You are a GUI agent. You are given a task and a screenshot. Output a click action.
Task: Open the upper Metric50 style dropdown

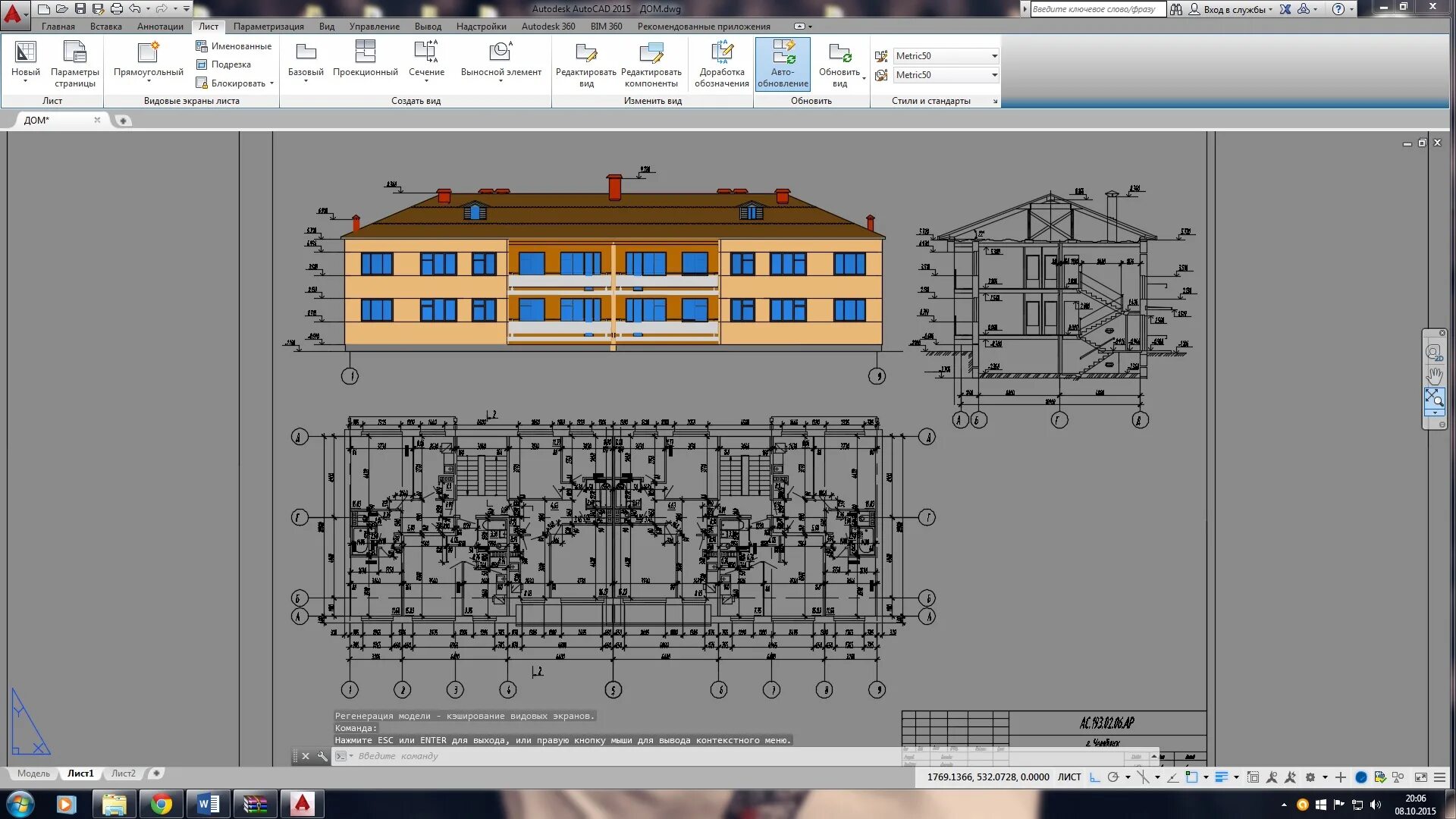click(x=994, y=56)
